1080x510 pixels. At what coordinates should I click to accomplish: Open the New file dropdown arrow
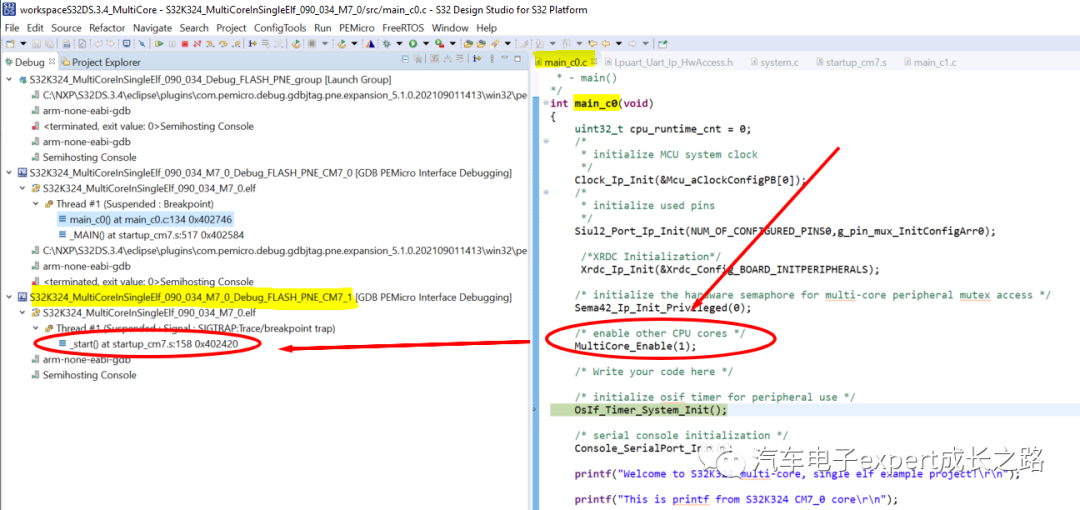(x=23, y=43)
